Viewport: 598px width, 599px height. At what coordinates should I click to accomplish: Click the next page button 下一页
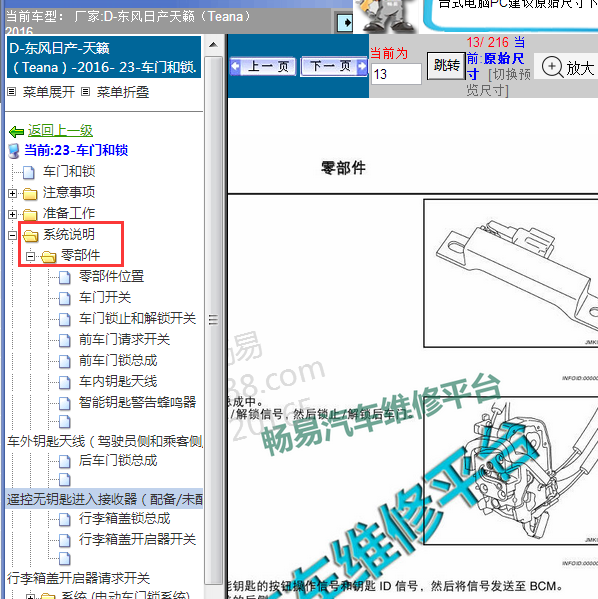tap(334, 66)
